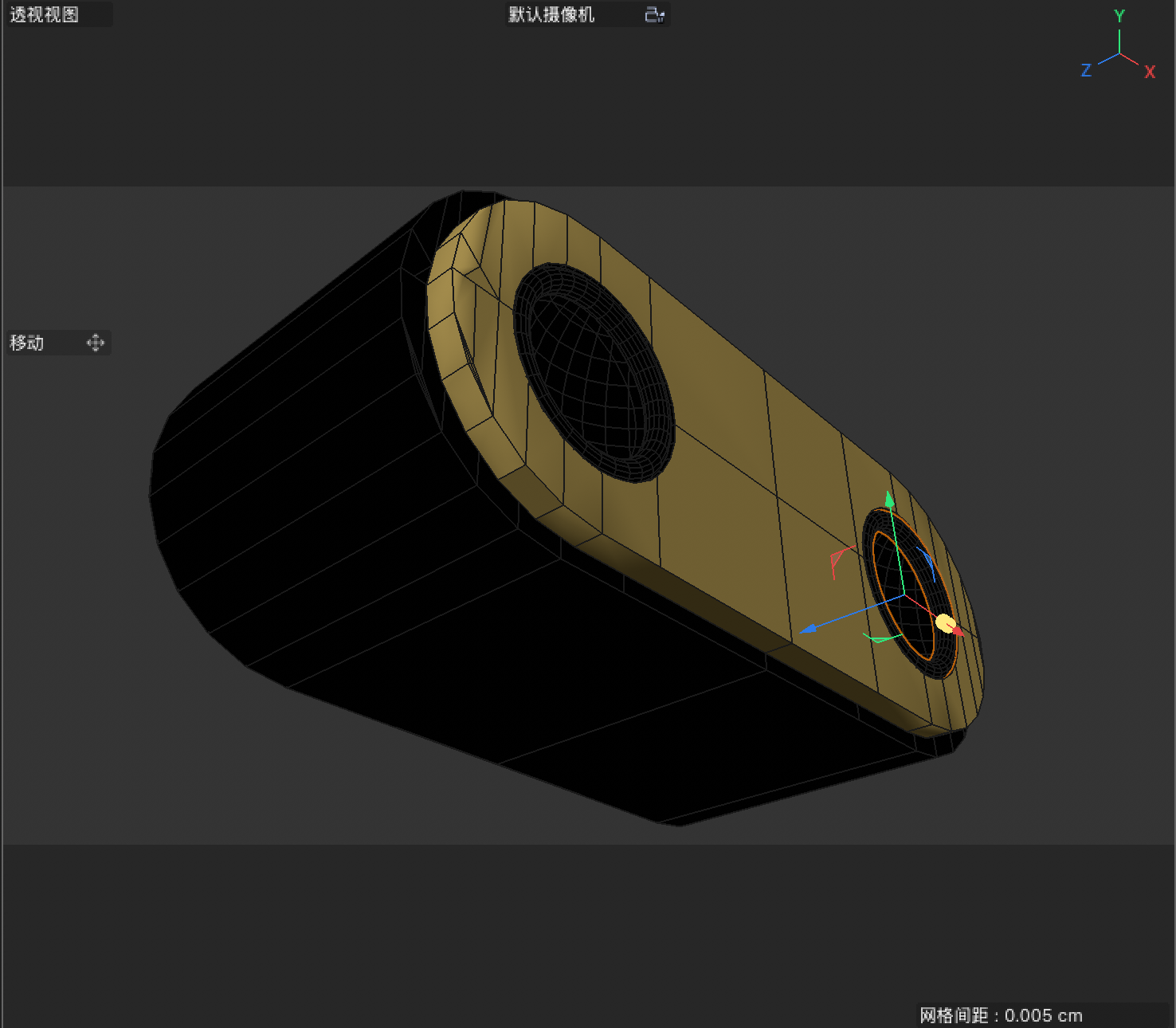Viewport: 1176px width, 1028px height.
Task: Click the camera icon beside 默认摄像机
Action: click(653, 14)
